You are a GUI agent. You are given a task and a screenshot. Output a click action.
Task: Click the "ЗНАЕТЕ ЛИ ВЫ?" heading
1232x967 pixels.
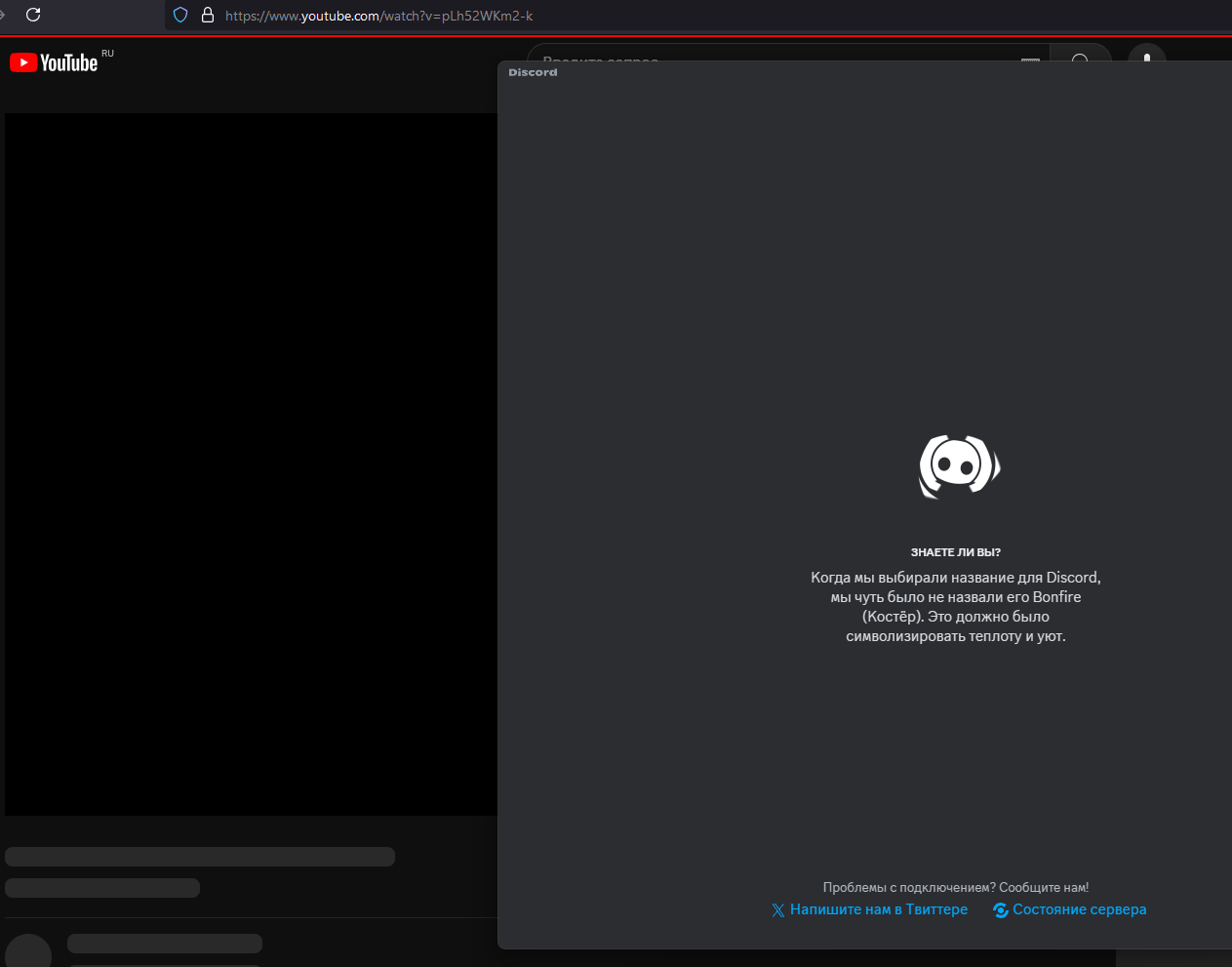956,552
